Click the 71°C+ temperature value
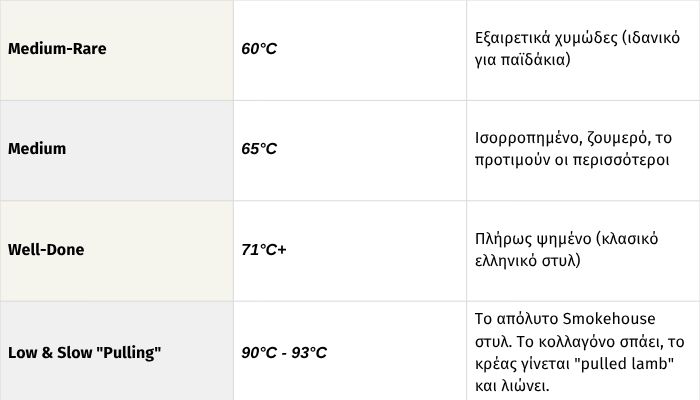The width and height of the screenshot is (700, 400). coord(264,250)
